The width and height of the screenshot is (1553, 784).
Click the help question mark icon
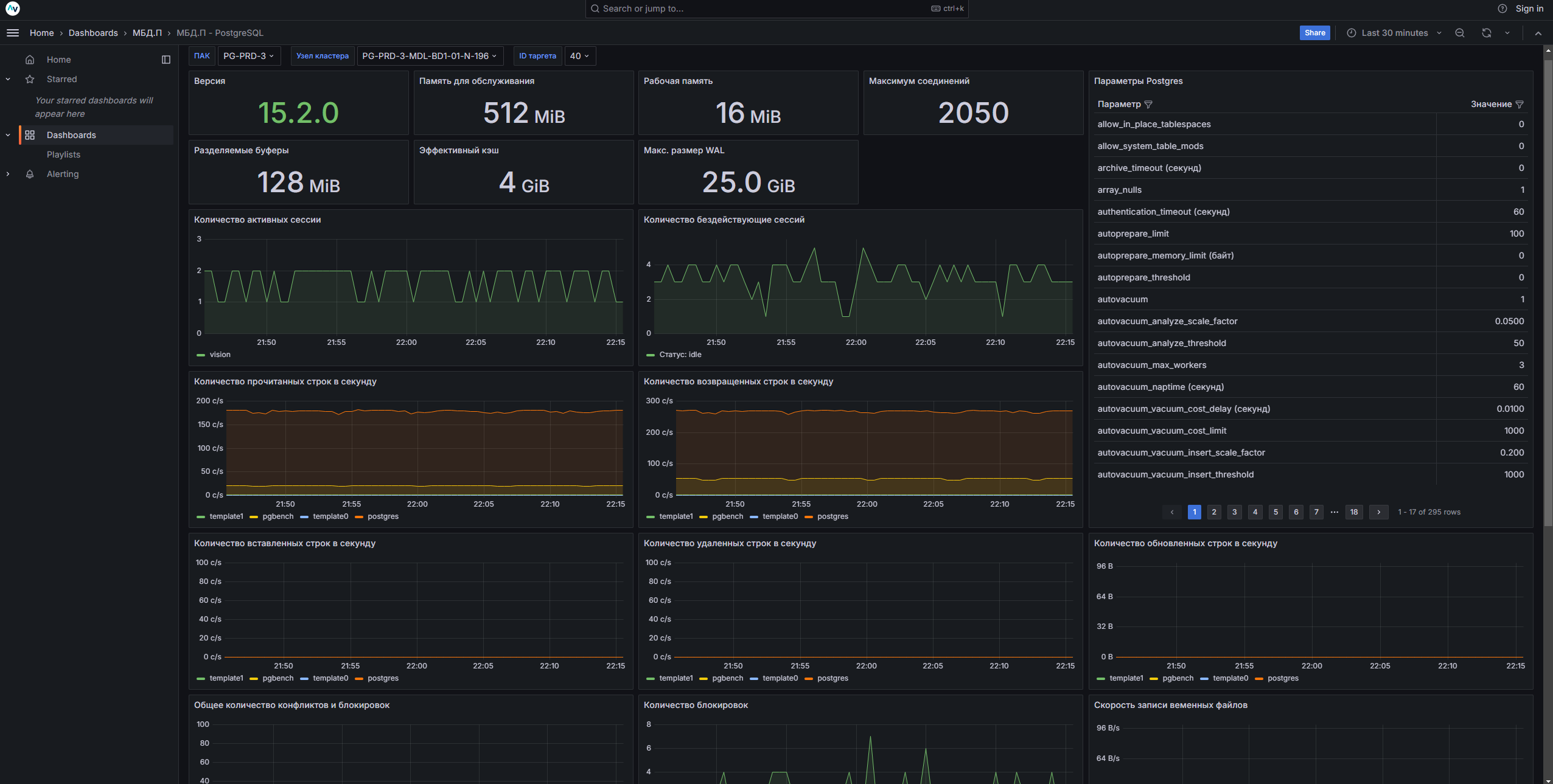tap(1502, 9)
